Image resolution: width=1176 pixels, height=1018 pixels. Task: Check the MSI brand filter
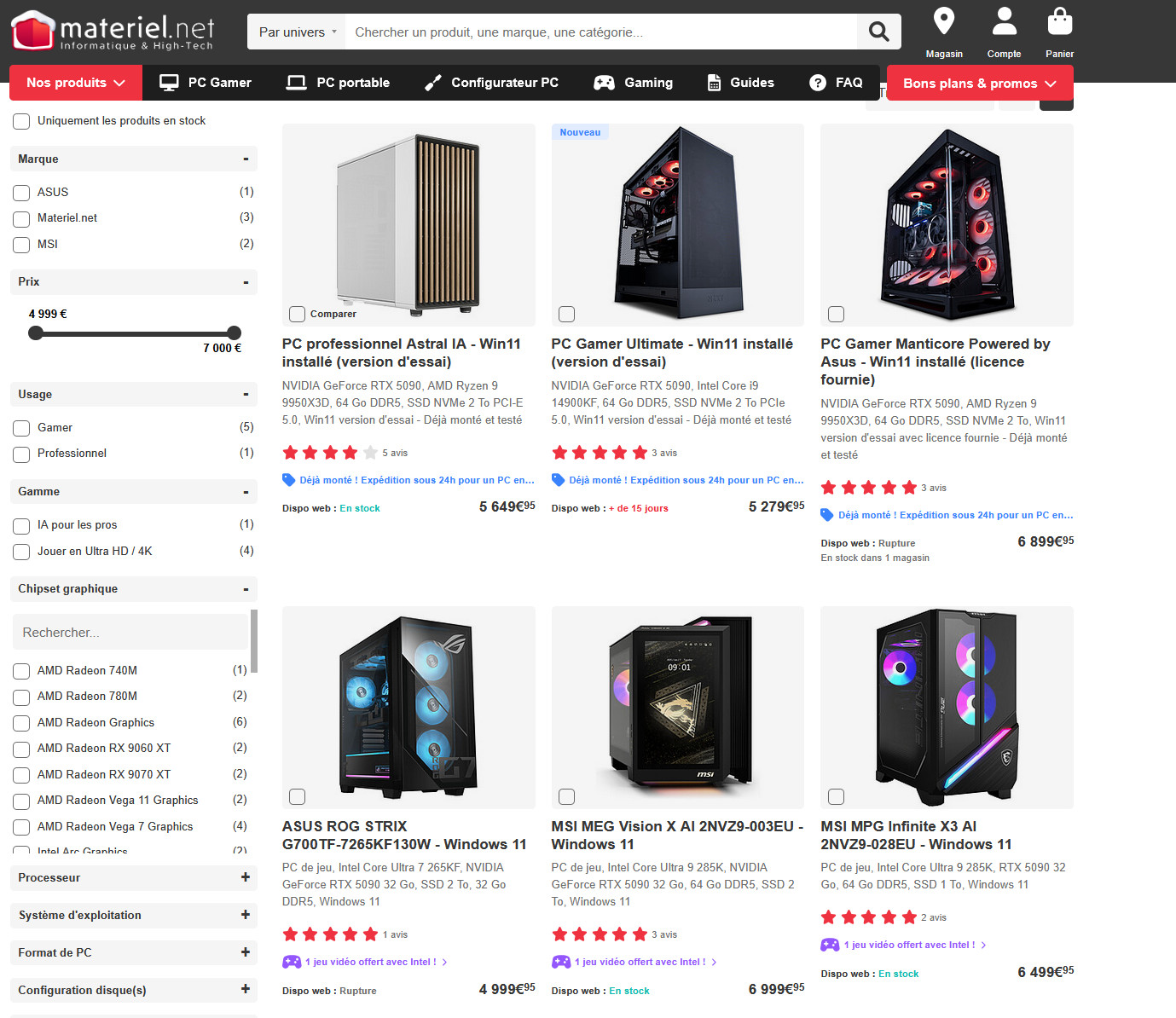pos(21,246)
